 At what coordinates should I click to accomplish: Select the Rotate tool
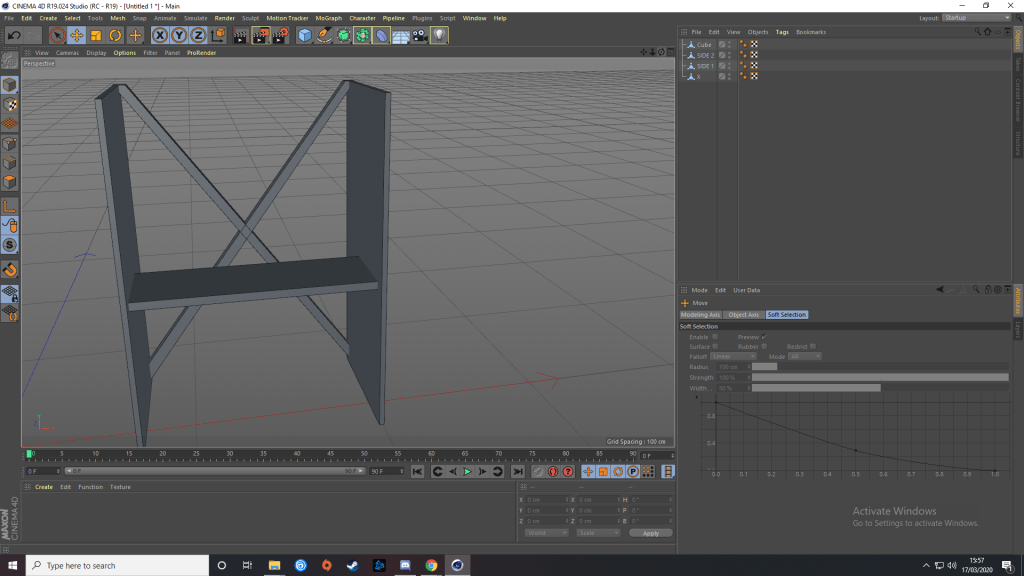pos(115,36)
